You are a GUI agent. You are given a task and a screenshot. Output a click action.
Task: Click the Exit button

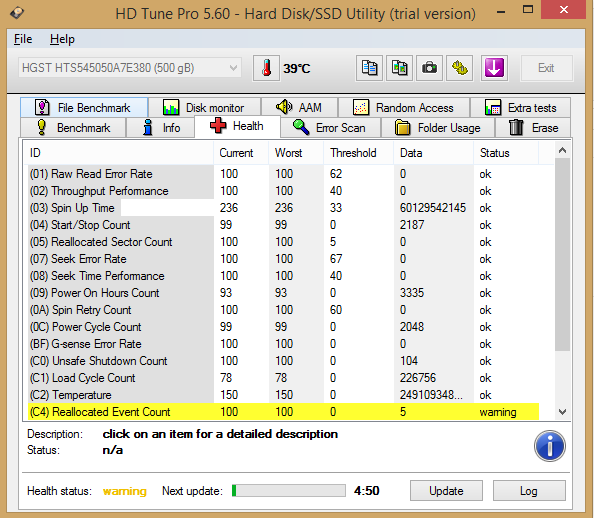pos(547,68)
